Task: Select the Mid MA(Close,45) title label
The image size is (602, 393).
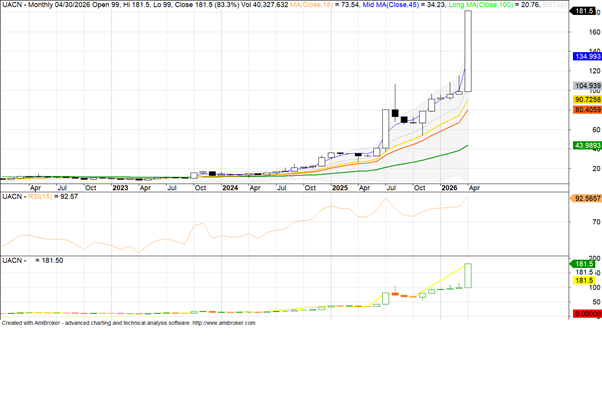Action: pyautogui.click(x=391, y=5)
